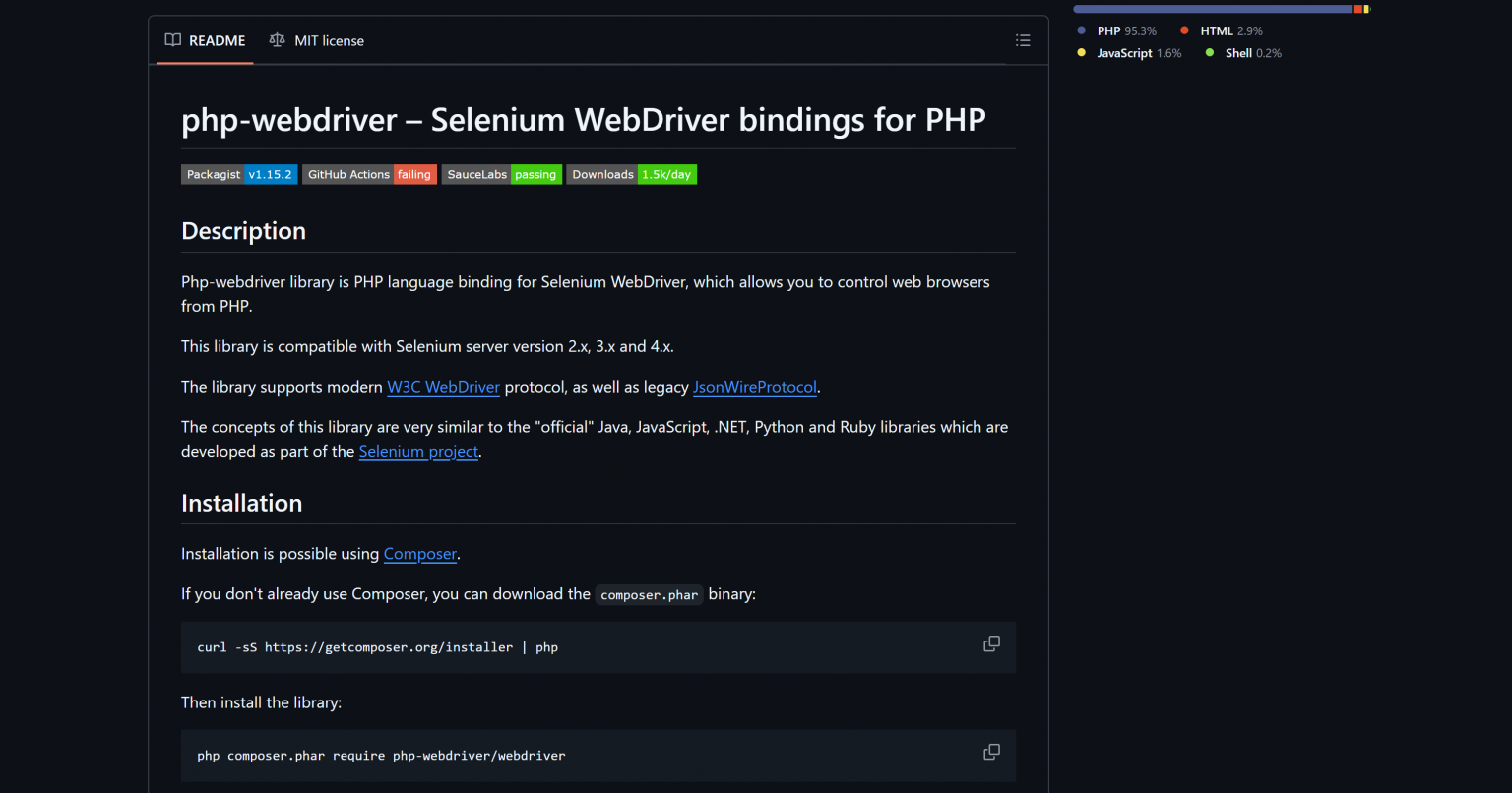Click the SauceLabs passing badge
This screenshot has height=793, width=1512.
pyautogui.click(x=502, y=174)
